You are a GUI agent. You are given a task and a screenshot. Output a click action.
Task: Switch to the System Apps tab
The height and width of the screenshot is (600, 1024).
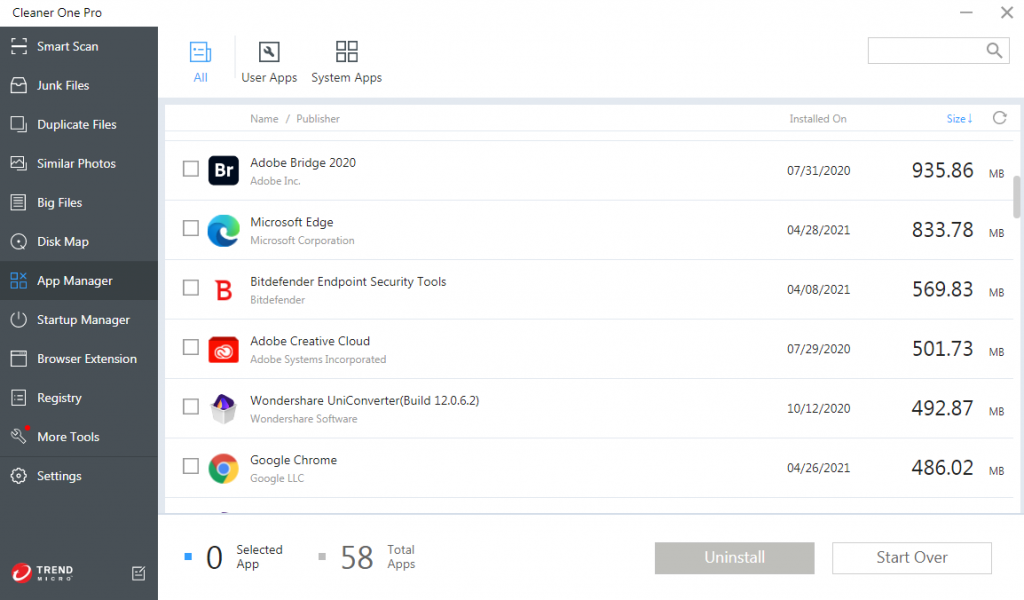pyautogui.click(x=347, y=62)
